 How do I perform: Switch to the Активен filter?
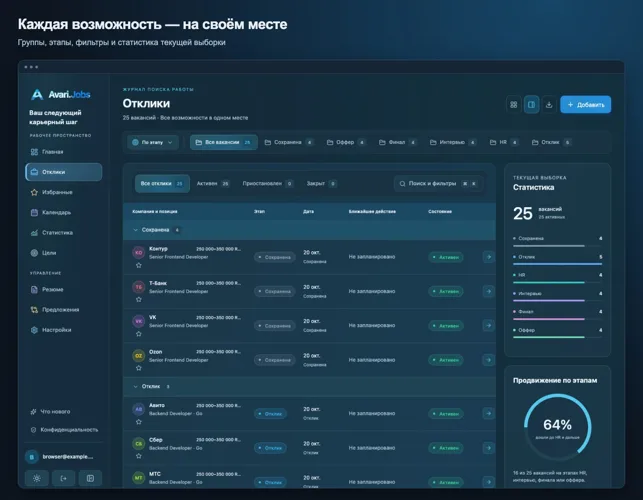213,183
